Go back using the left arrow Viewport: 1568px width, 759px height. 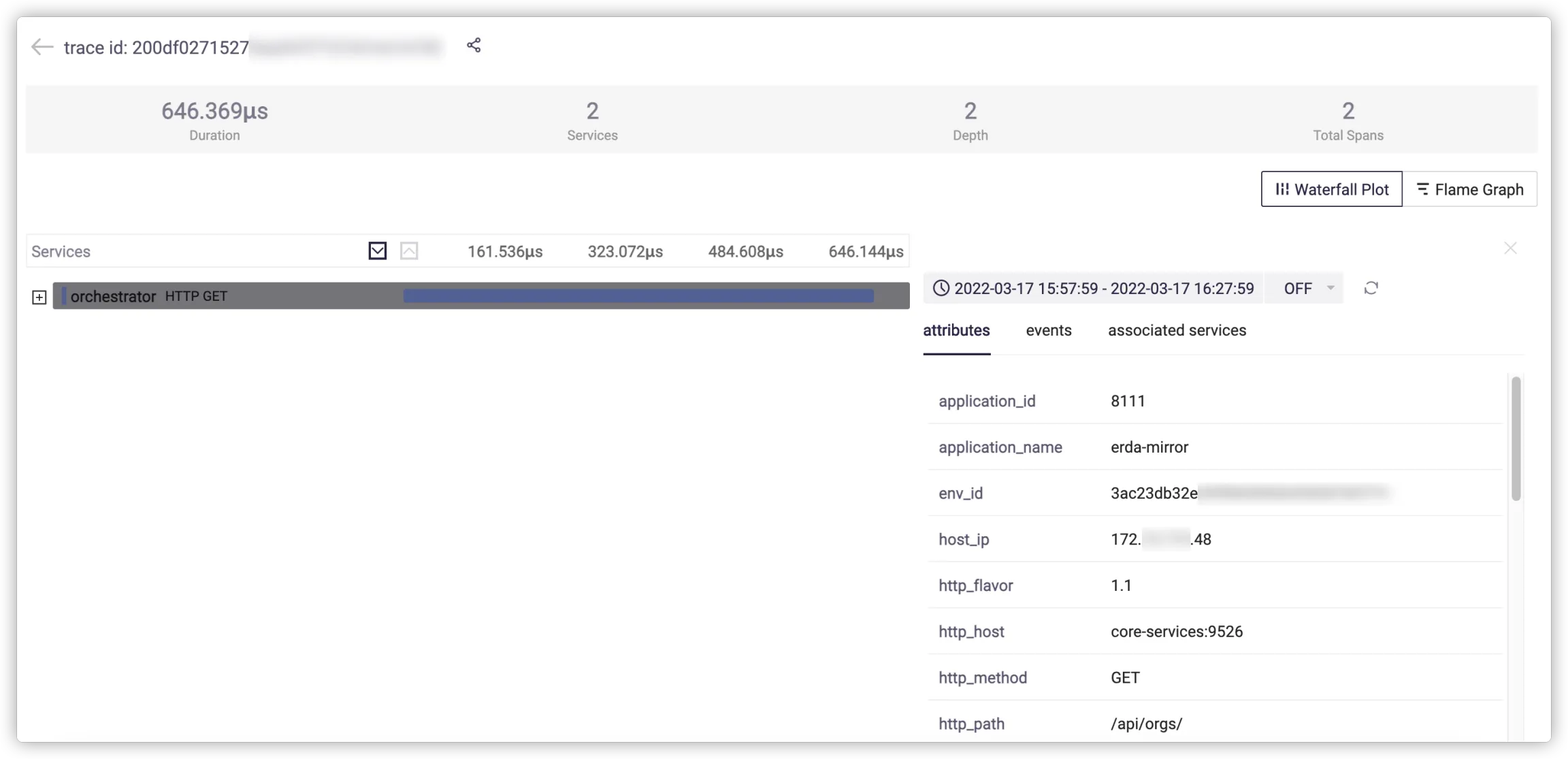click(42, 47)
